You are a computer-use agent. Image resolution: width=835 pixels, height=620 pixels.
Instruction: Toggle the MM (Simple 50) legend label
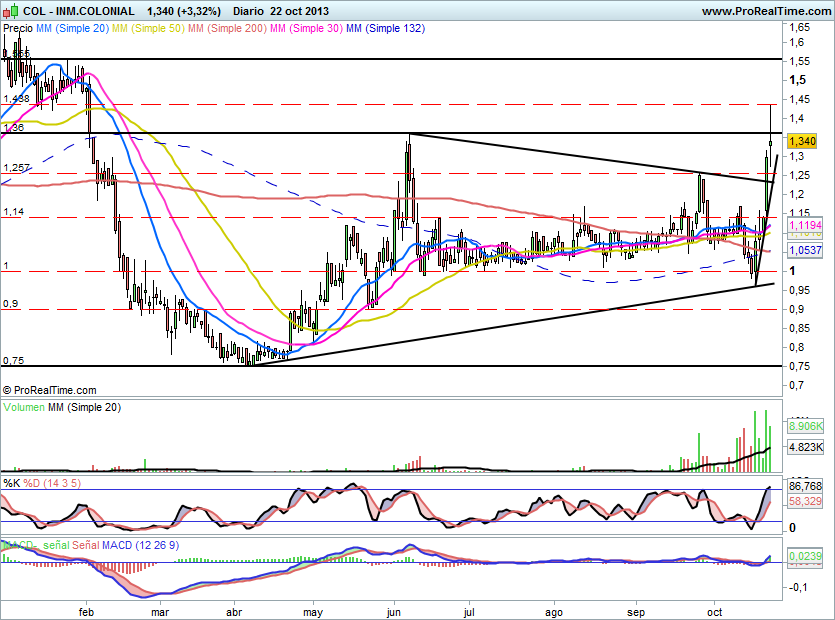147,29
